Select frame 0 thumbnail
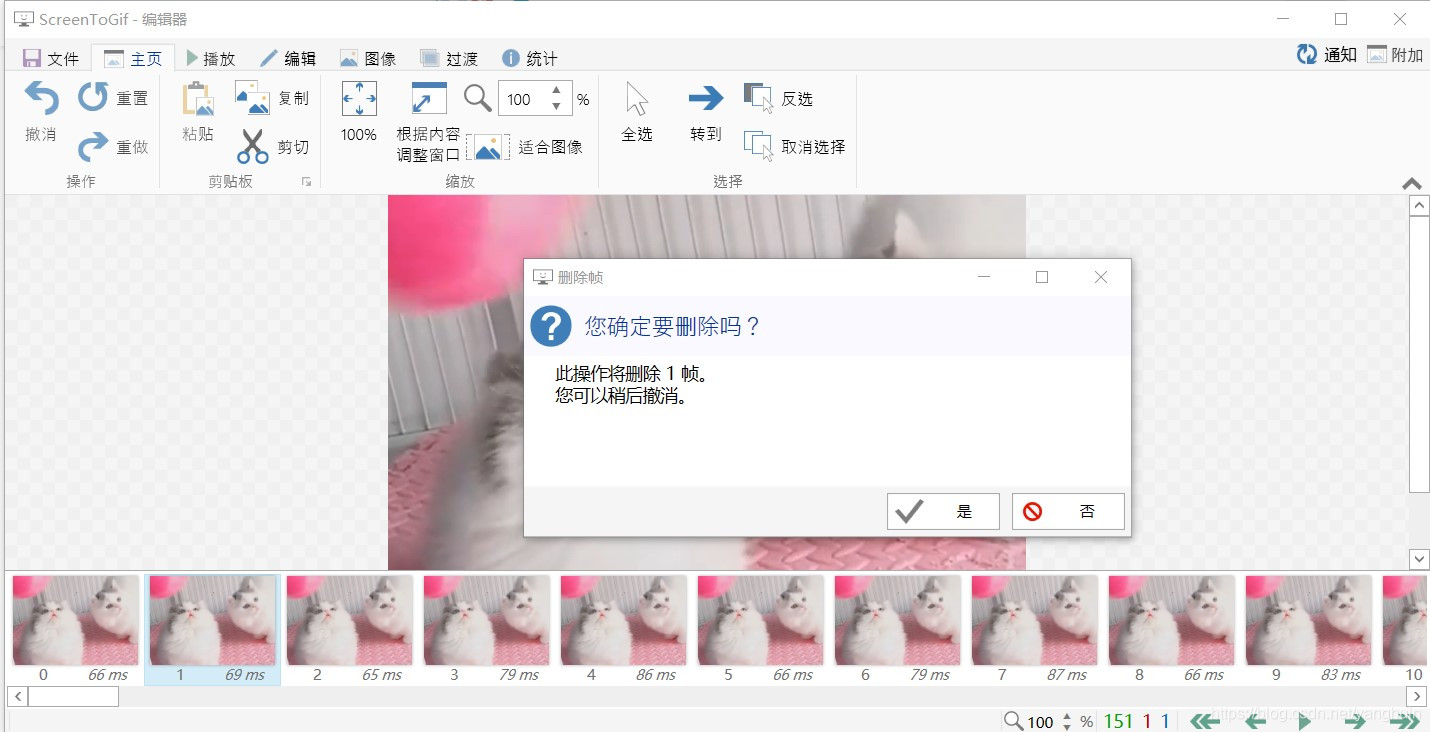This screenshot has width=1430, height=732. (76, 629)
